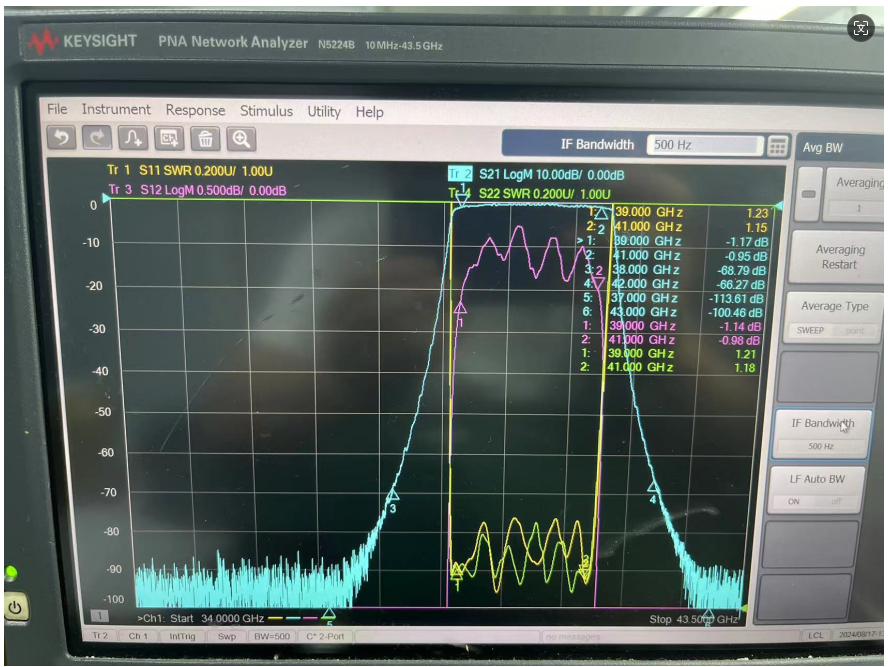Image resolution: width=888 pixels, height=667 pixels.
Task: Open the Stimulus menu
Action: click(266, 111)
